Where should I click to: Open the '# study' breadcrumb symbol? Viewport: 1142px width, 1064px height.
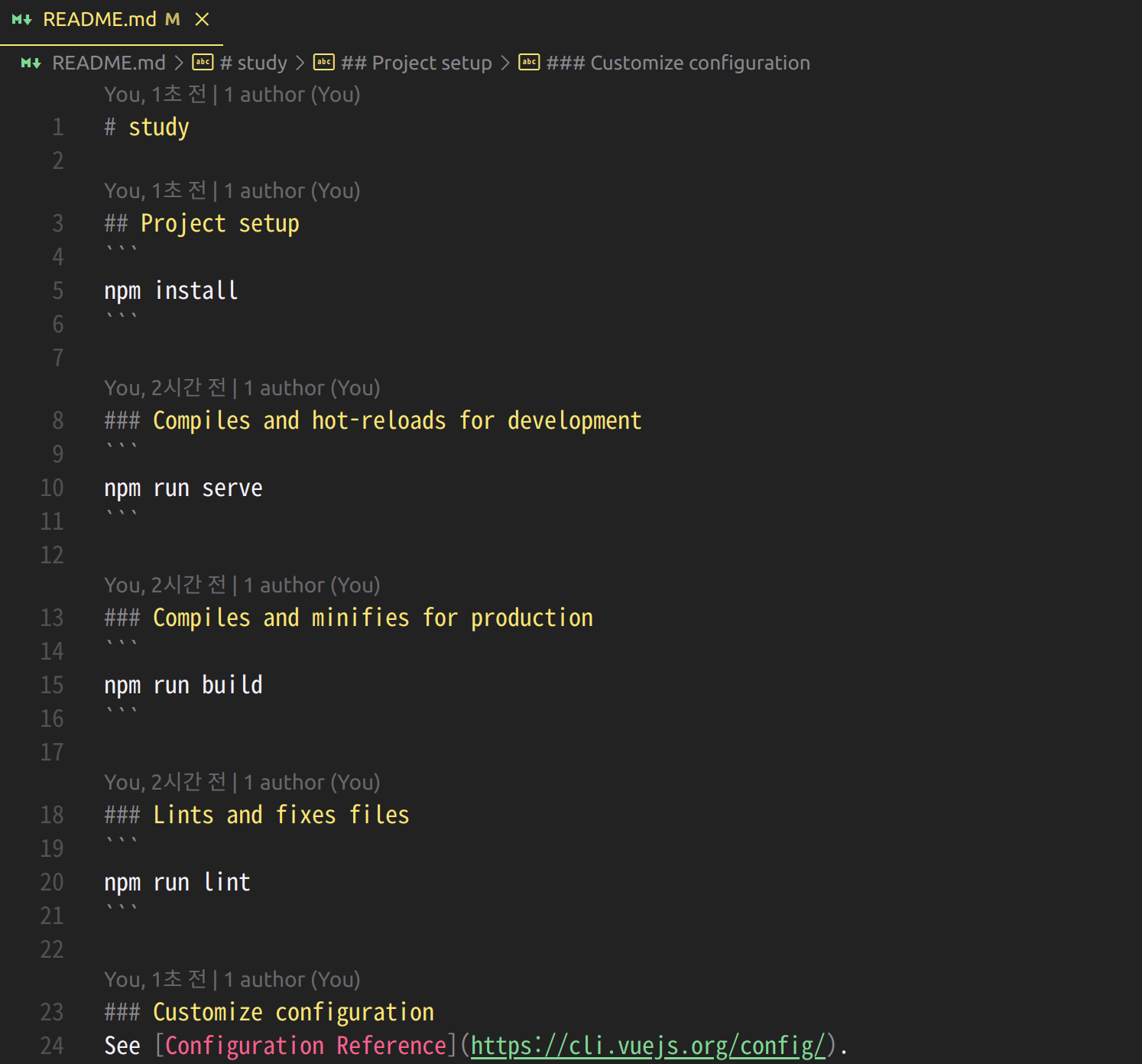point(253,63)
